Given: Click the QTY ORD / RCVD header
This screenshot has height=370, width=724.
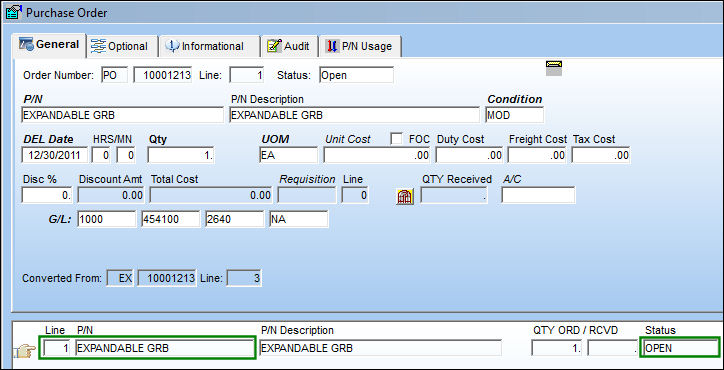Looking at the screenshot, I should [575, 330].
